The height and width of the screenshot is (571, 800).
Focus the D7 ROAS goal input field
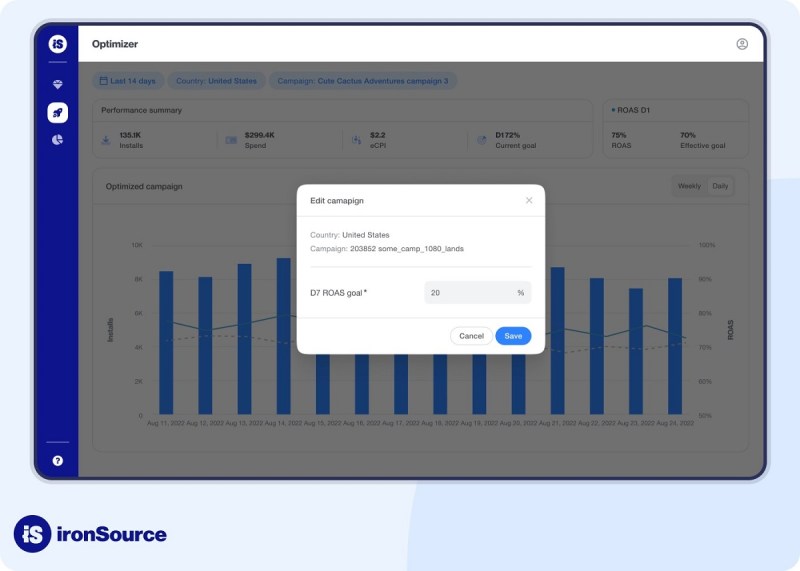478,292
